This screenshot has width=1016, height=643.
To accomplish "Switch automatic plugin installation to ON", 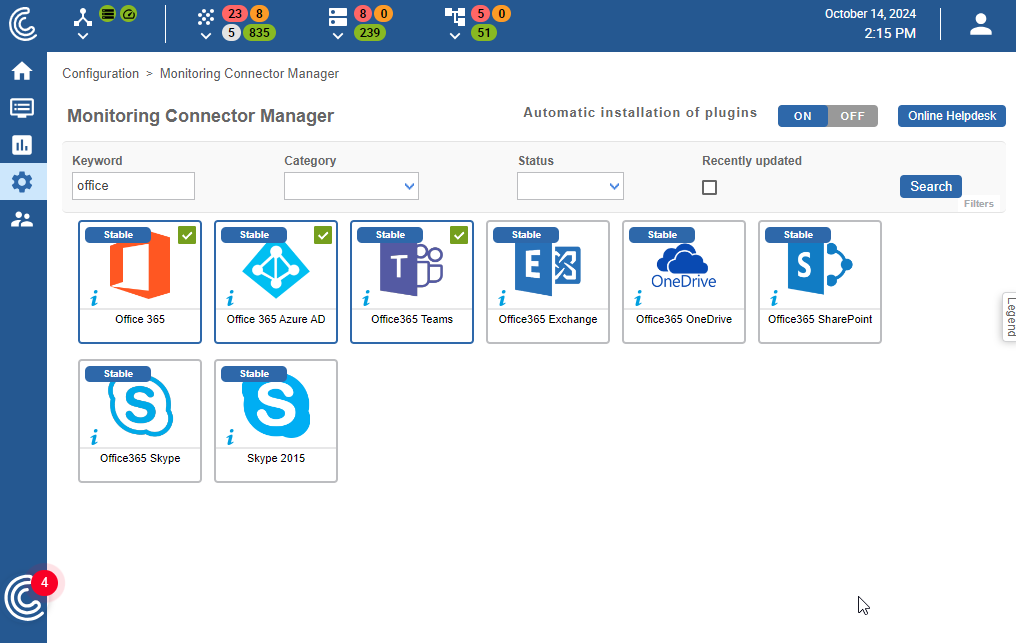I will [803, 116].
